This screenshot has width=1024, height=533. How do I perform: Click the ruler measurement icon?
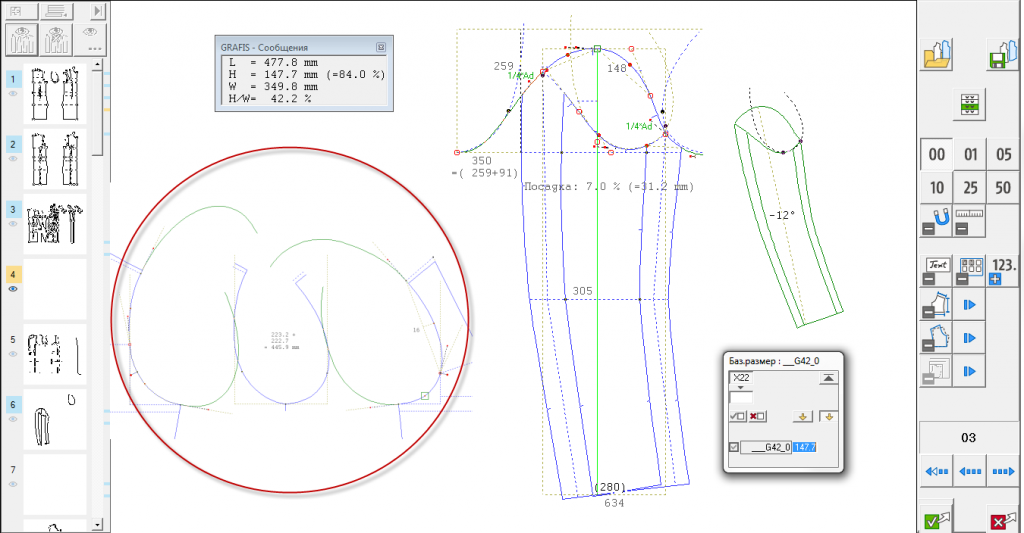point(969,214)
